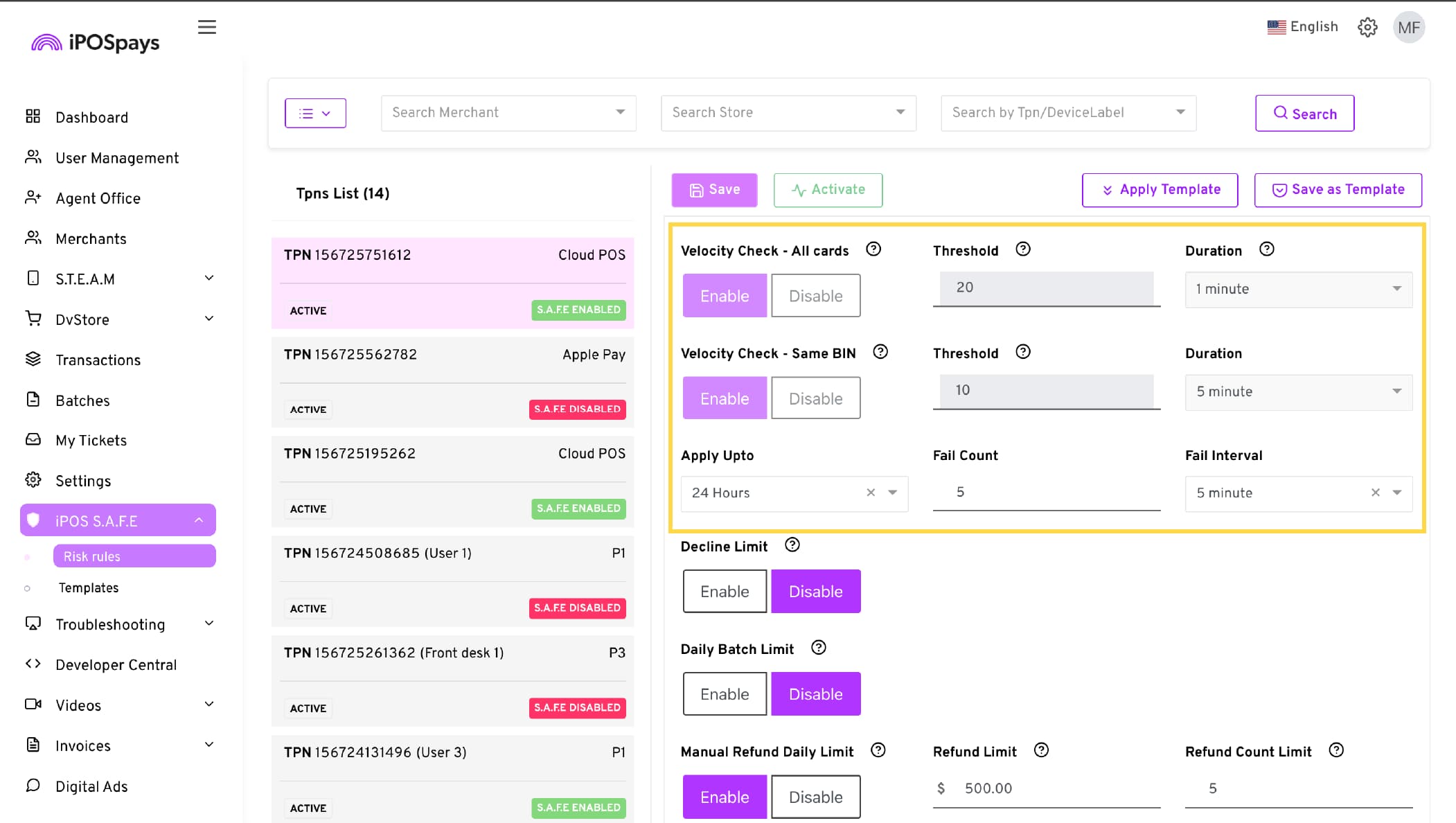Open settings gear icon in header
Viewport: 1456px width, 823px height.
pos(1367,27)
